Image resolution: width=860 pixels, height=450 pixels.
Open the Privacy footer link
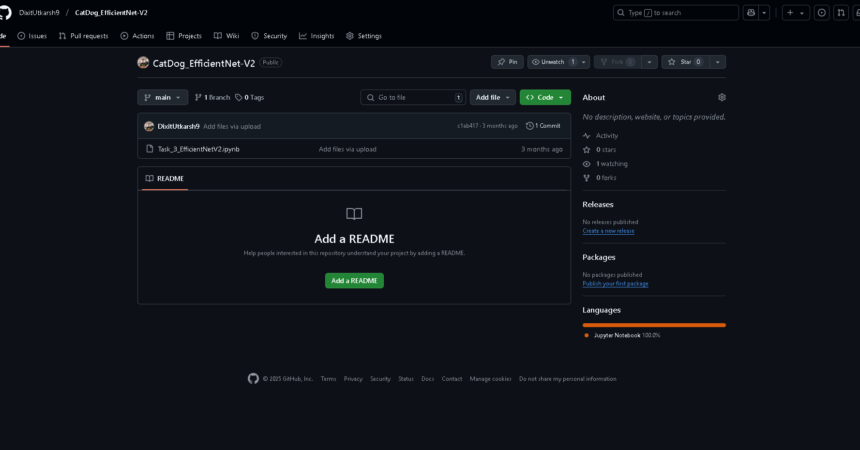tap(353, 379)
